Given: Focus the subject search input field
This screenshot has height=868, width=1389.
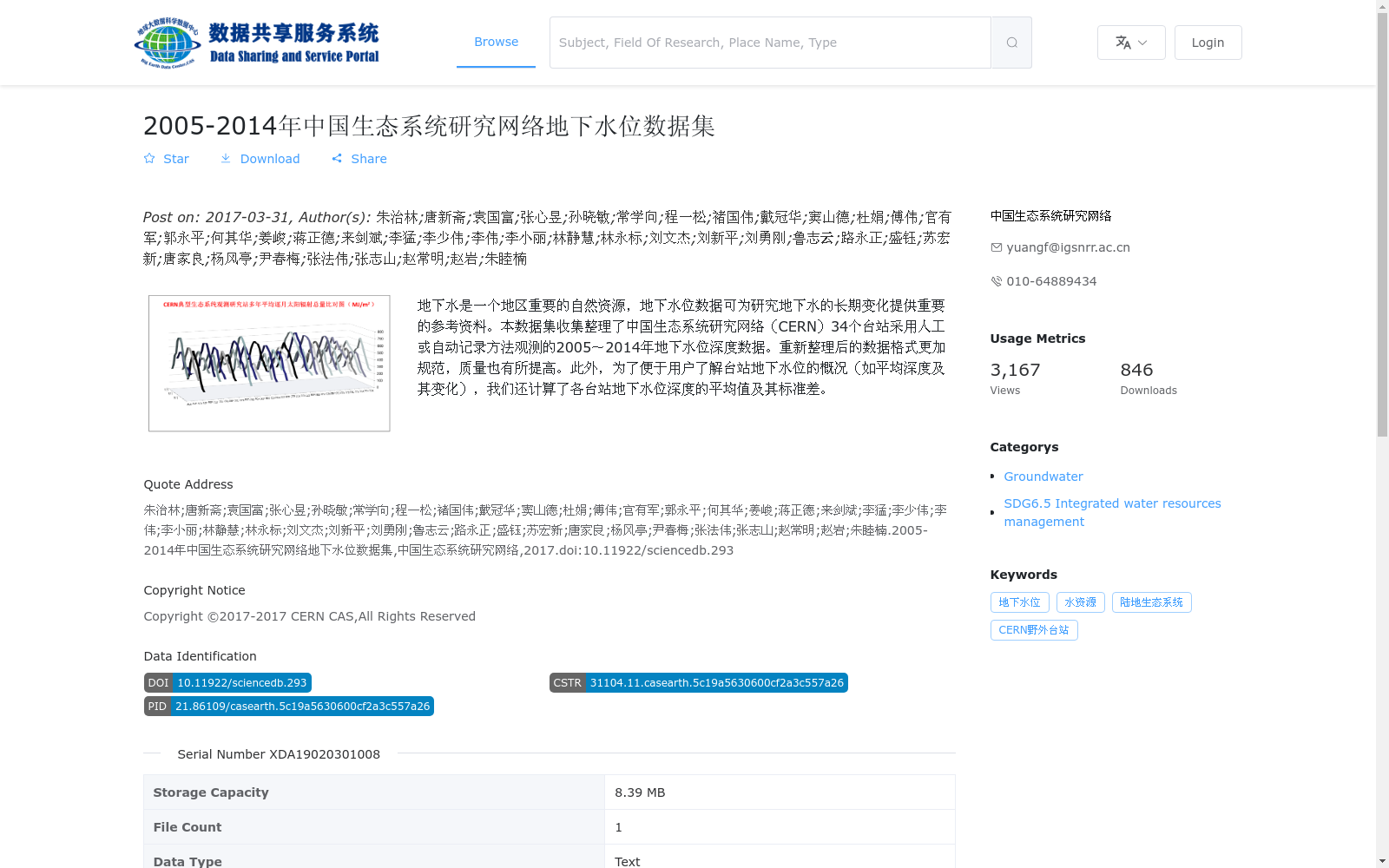Looking at the screenshot, I should (770, 43).
